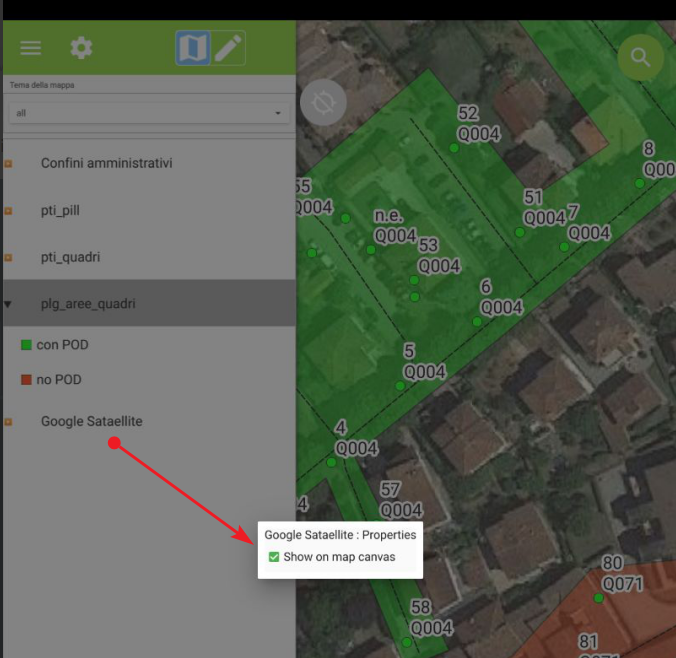This screenshot has width=676, height=658.
Task: Open the Tema della mappa dropdown
Action: point(148,113)
